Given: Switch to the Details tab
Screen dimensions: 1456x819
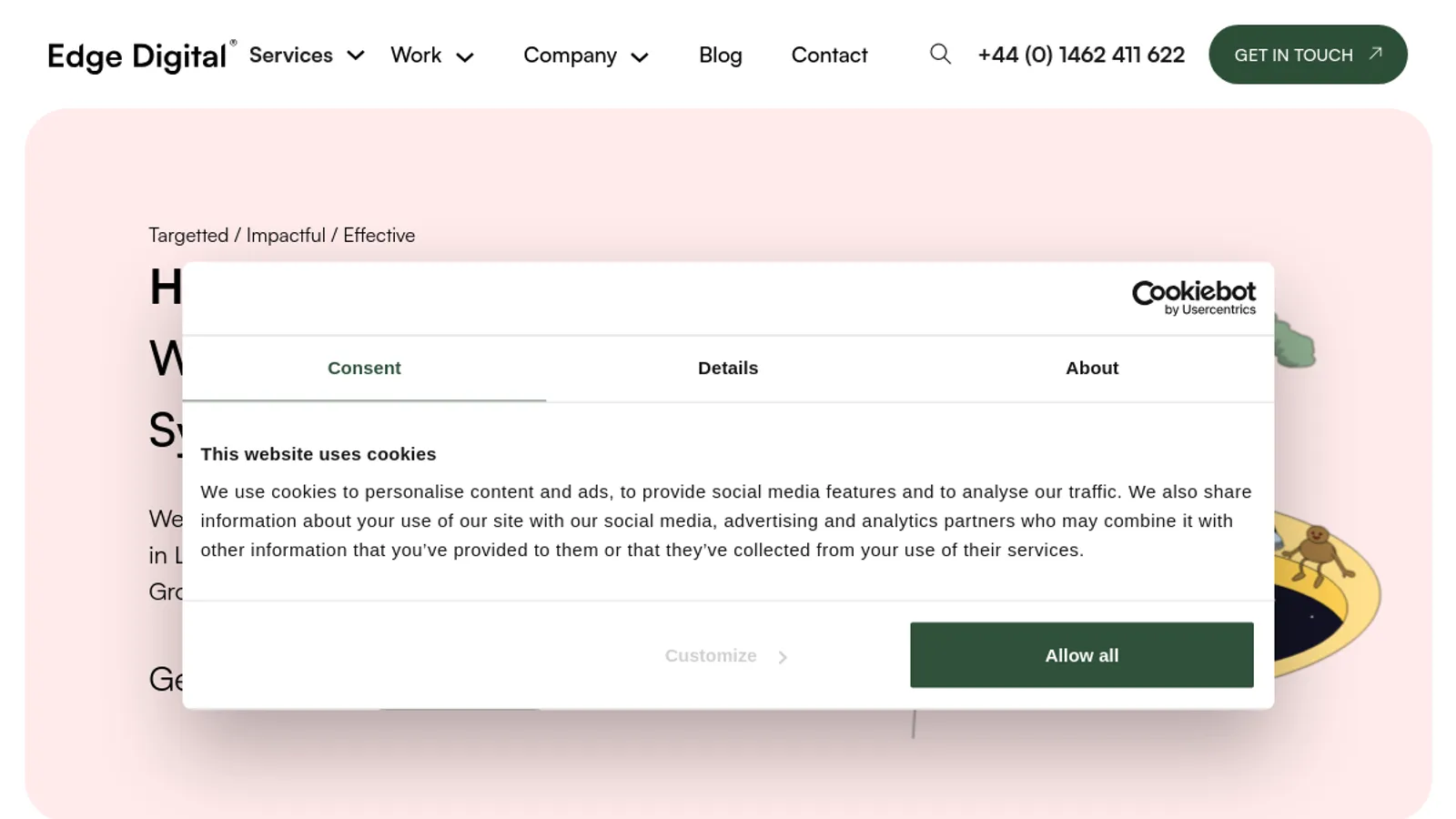Looking at the screenshot, I should tap(728, 369).
